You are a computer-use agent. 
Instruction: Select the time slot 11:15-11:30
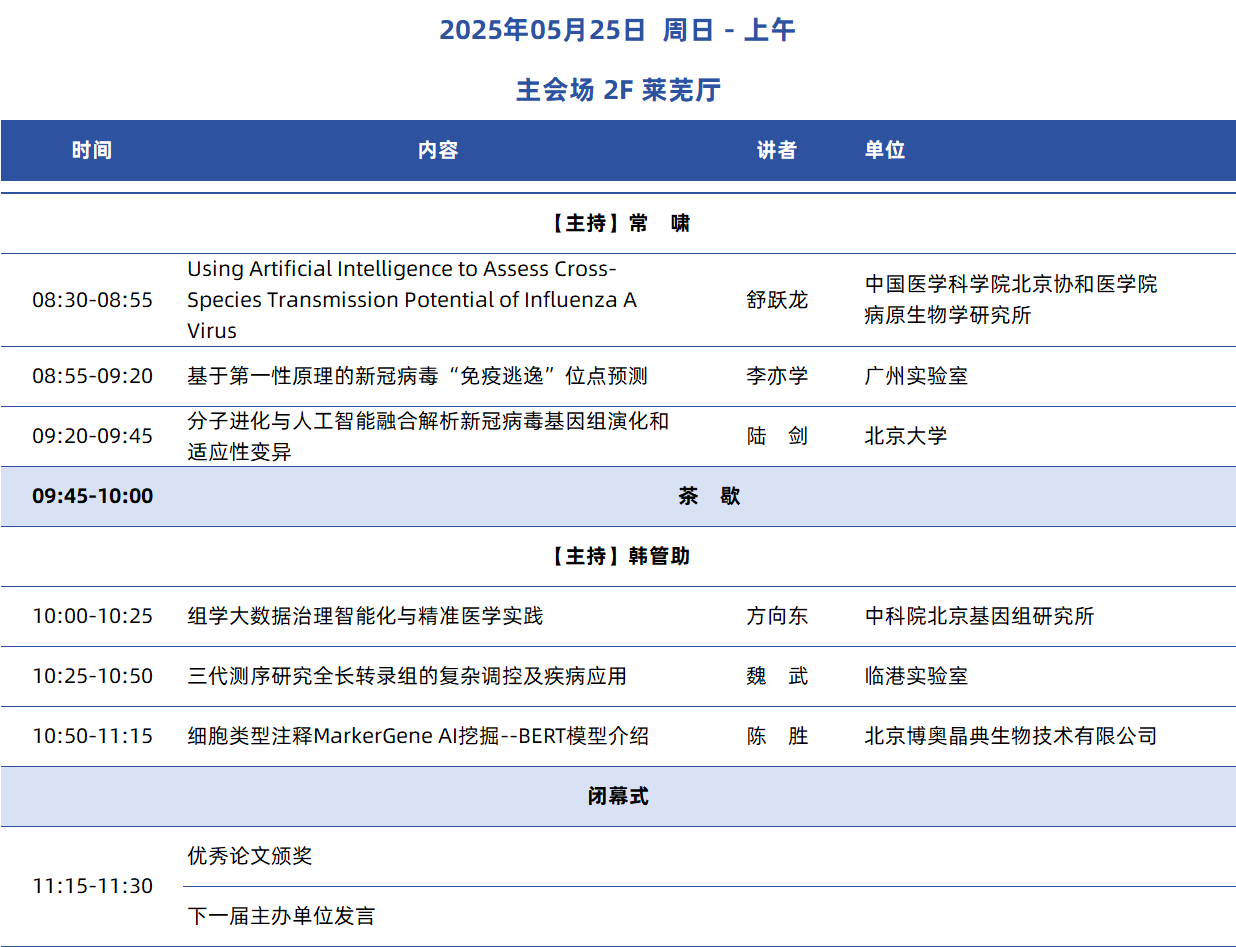tap(93, 886)
